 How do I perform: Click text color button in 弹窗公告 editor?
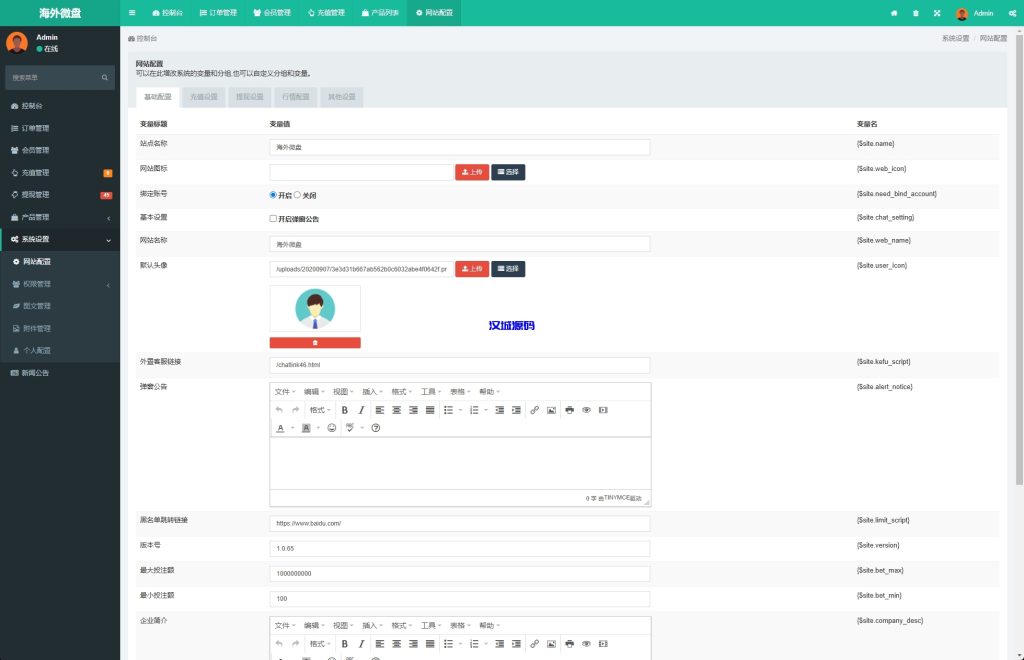click(280, 428)
